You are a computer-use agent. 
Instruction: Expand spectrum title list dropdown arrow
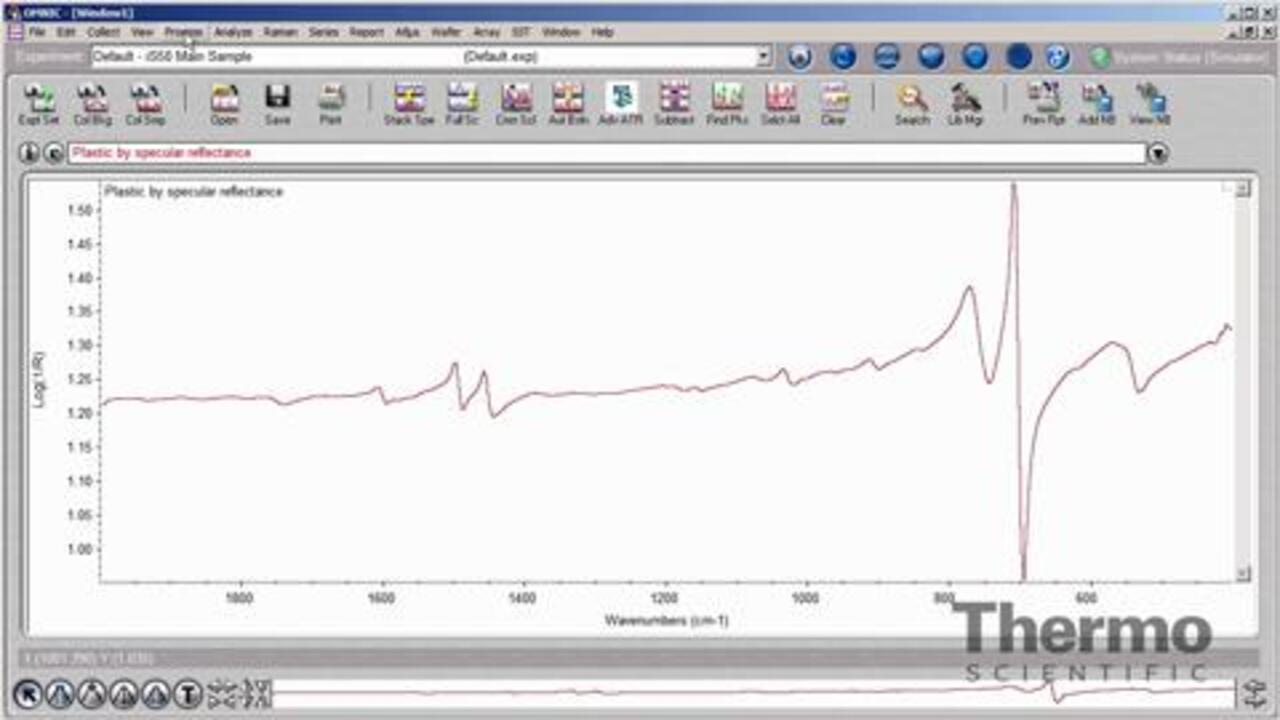point(1158,153)
